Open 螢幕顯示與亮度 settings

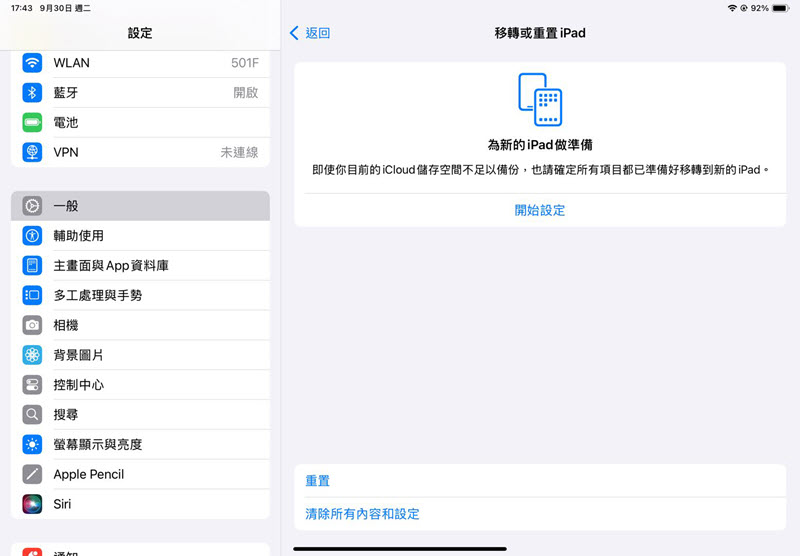pos(140,444)
